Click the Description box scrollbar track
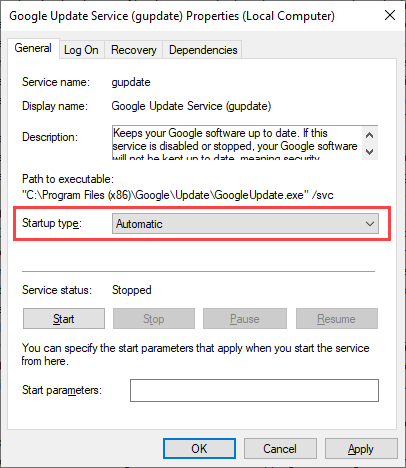 (x=369, y=144)
